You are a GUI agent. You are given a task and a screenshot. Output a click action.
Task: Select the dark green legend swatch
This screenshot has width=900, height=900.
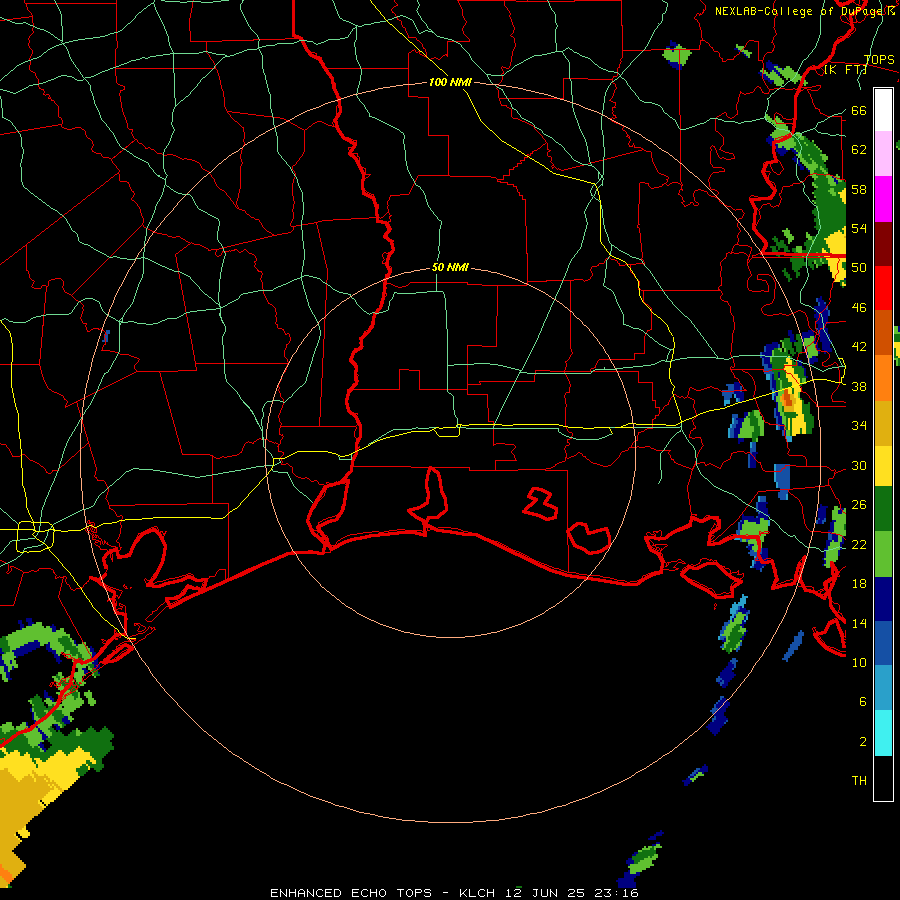(x=883, y=509)
